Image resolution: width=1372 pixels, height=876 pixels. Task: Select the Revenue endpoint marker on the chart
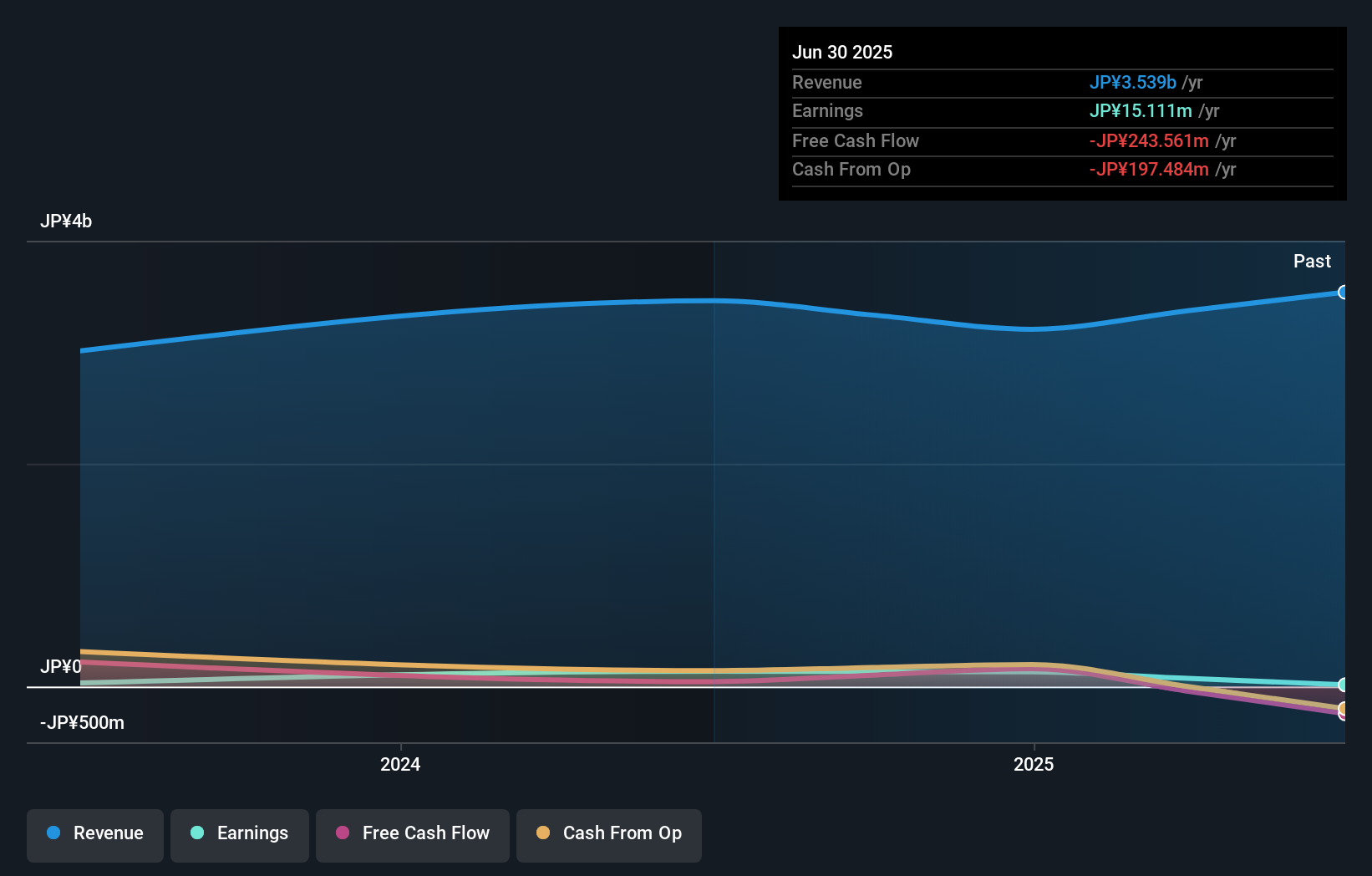1343,293
